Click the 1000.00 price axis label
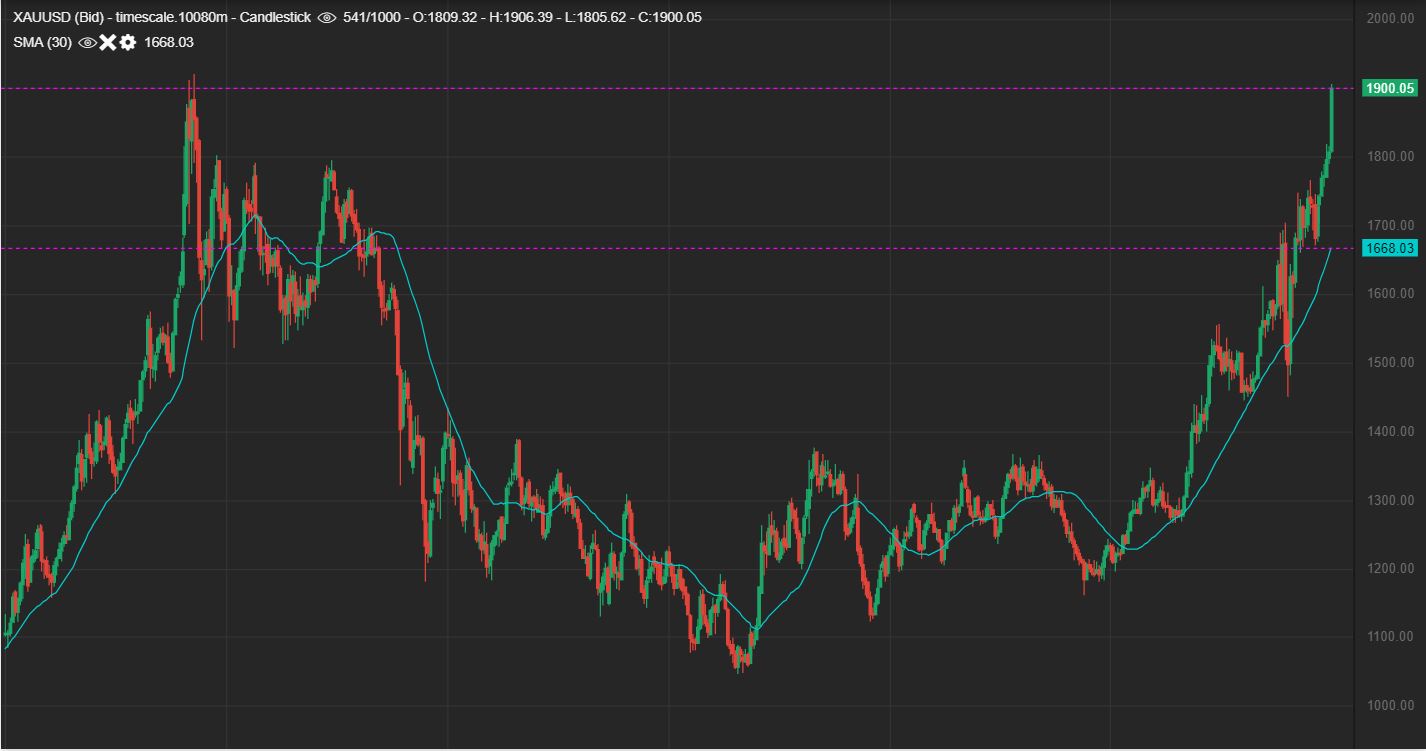Screen dimensions: 1426x751 click(1390, 705)
